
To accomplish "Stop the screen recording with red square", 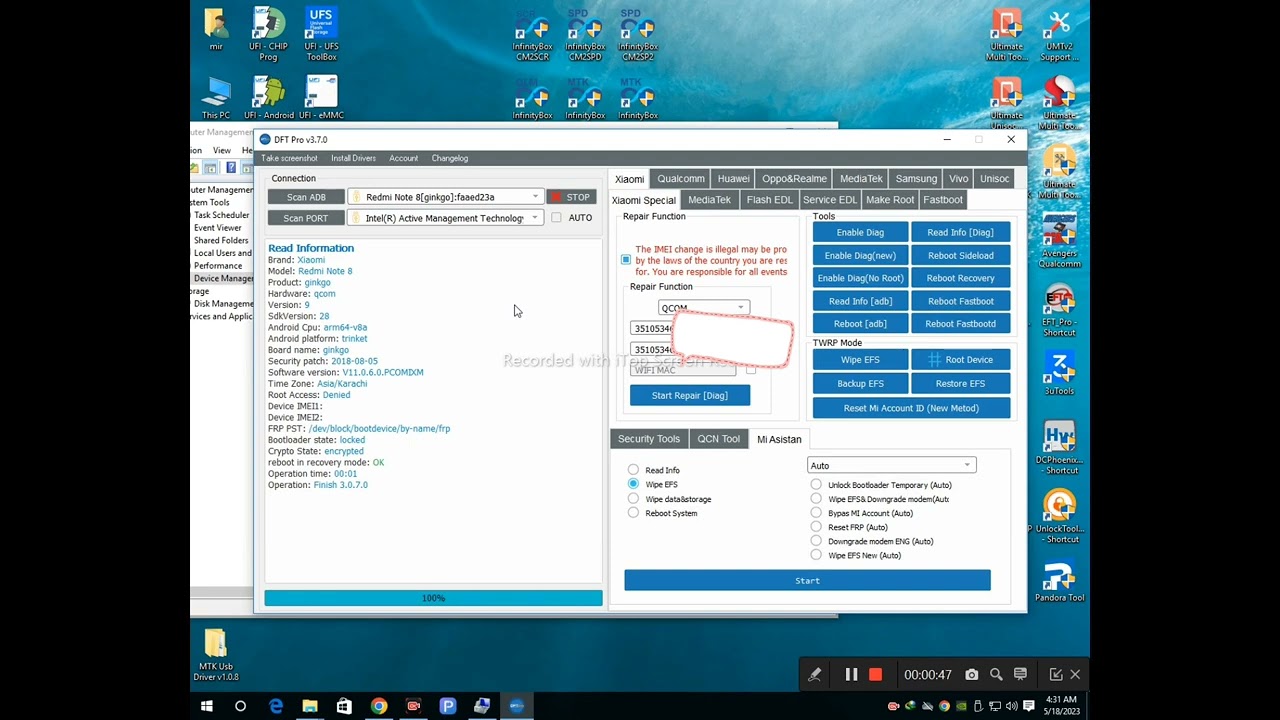I will (875, 675).
